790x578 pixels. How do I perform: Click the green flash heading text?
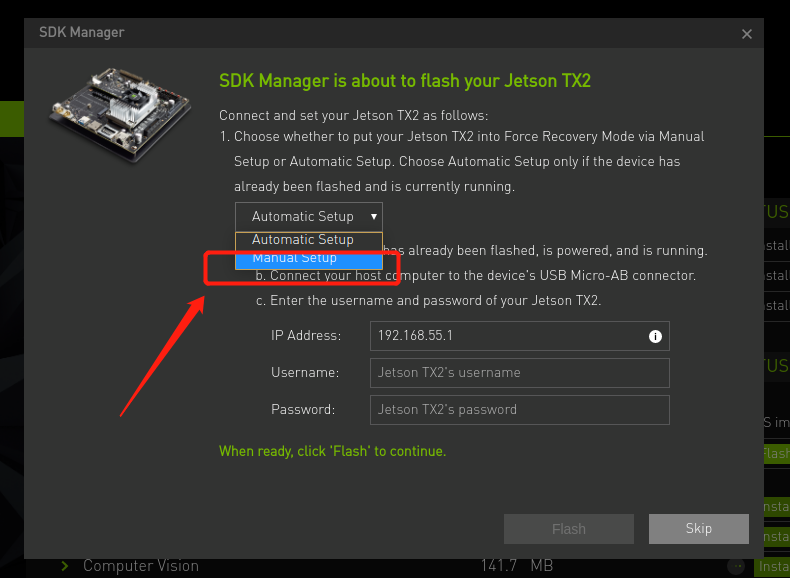pyautogui.click(x=405, y=81)
